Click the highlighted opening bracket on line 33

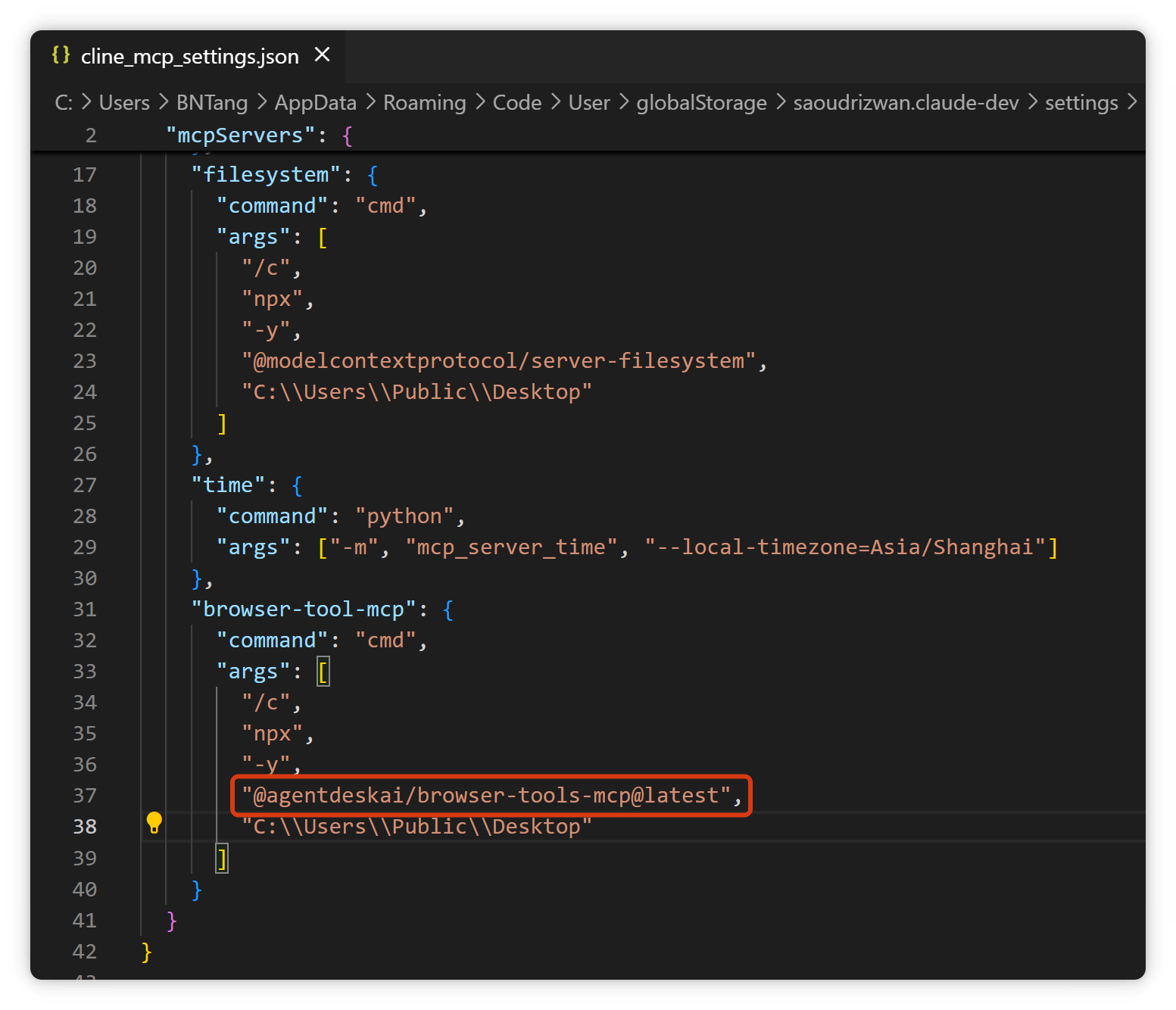pyautogui.click(x=323, y=672)
